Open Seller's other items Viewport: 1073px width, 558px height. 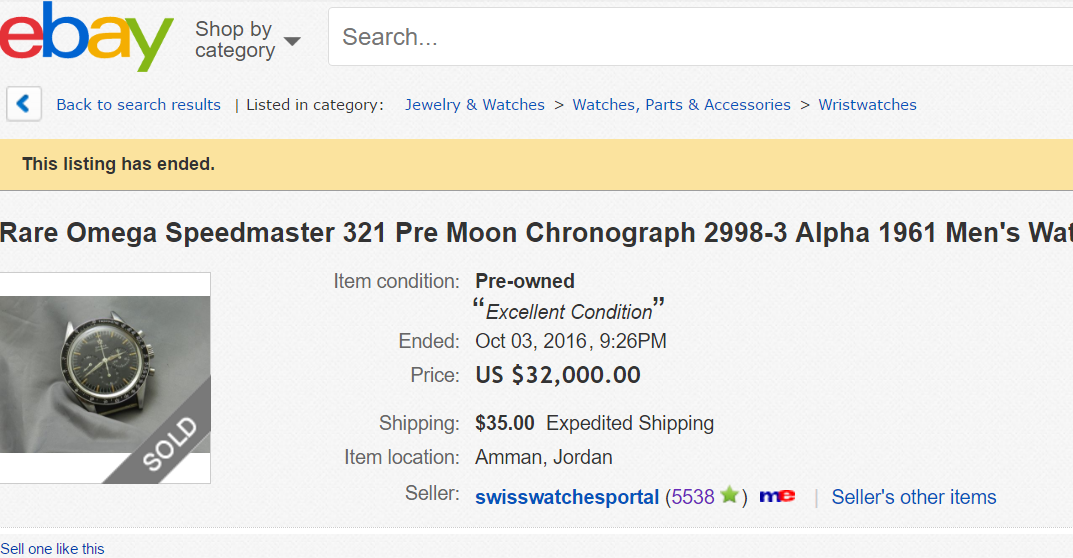point(913,497)
